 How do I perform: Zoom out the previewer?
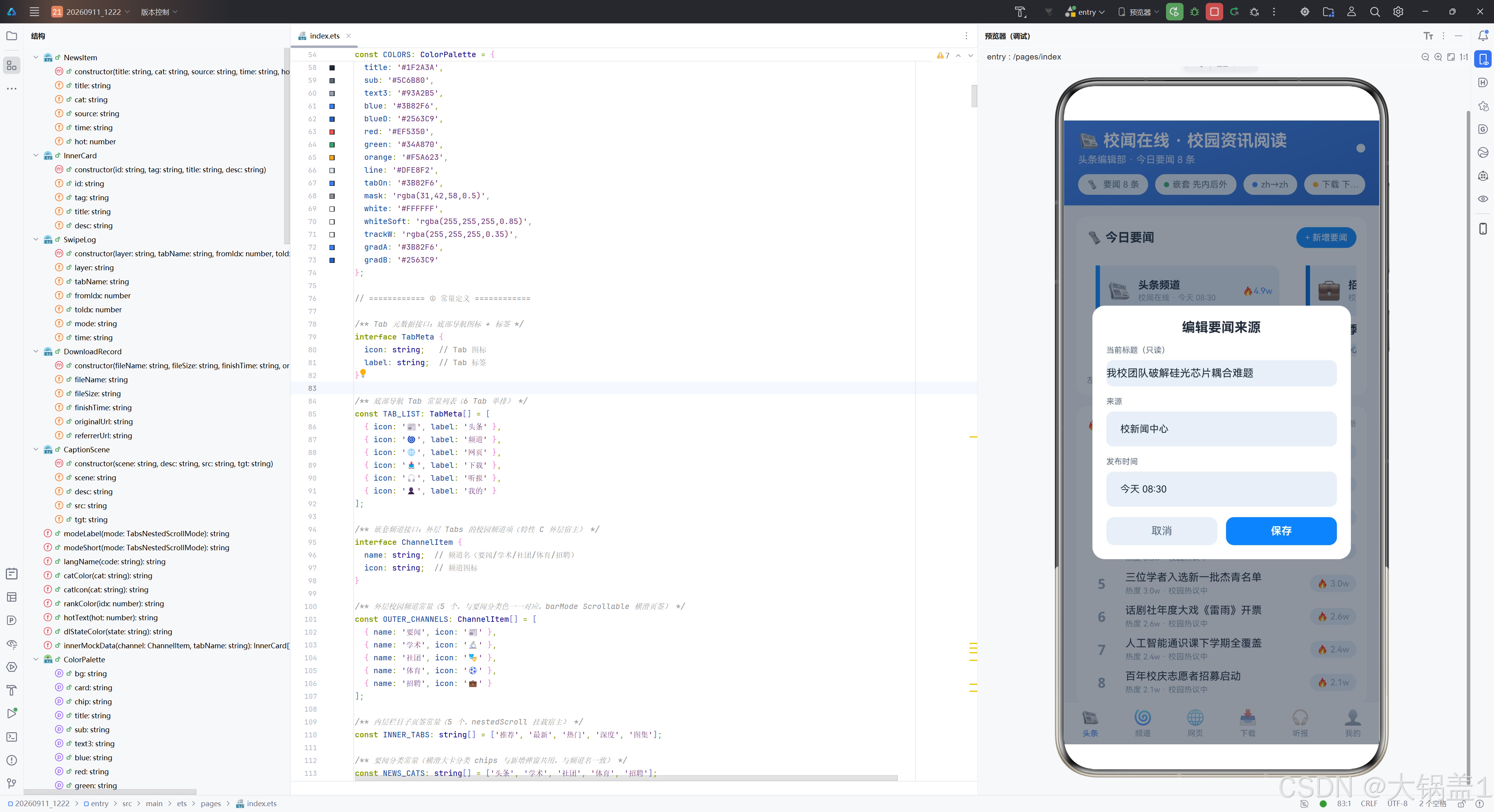tap(1425, 57)
